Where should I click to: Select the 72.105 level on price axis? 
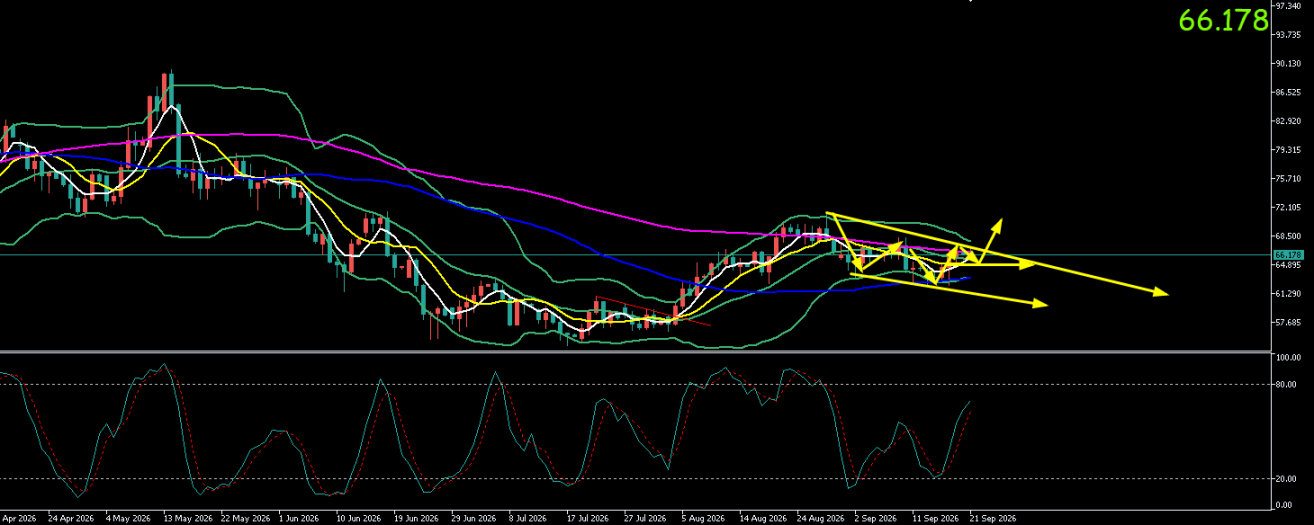coord(1287,207)
